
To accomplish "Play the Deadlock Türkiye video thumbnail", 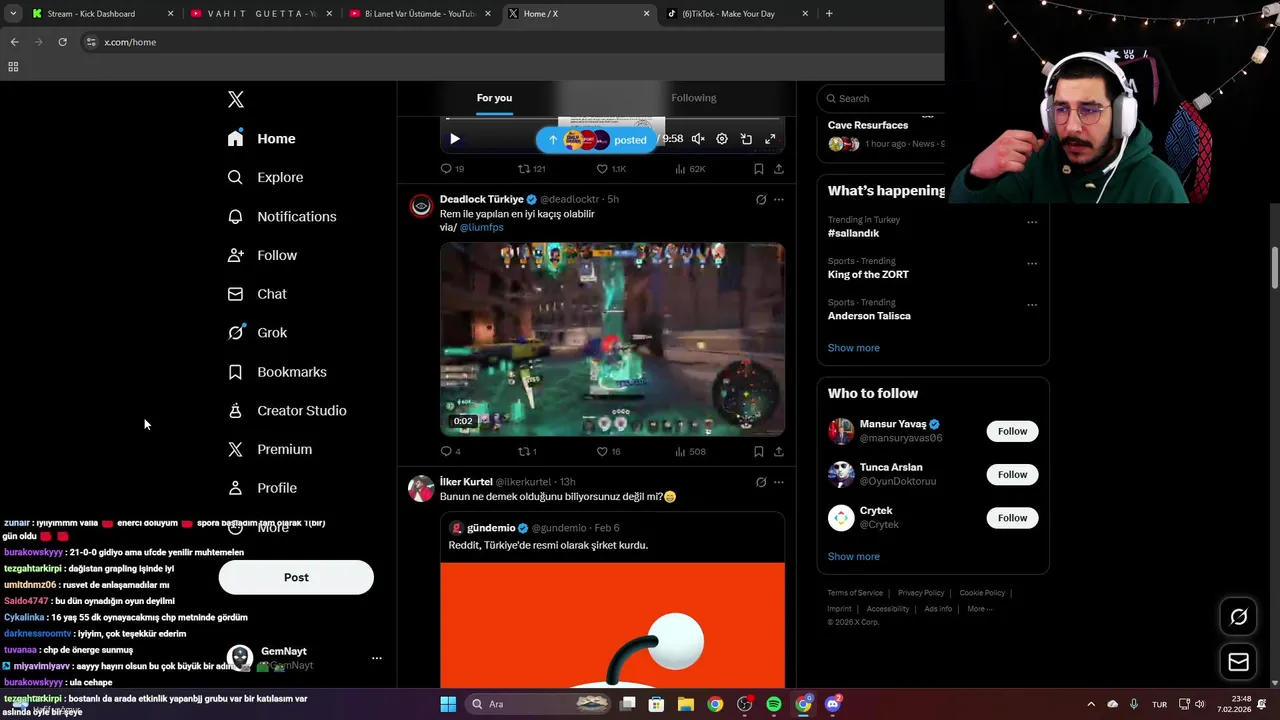I will click(x=612, y=339).
